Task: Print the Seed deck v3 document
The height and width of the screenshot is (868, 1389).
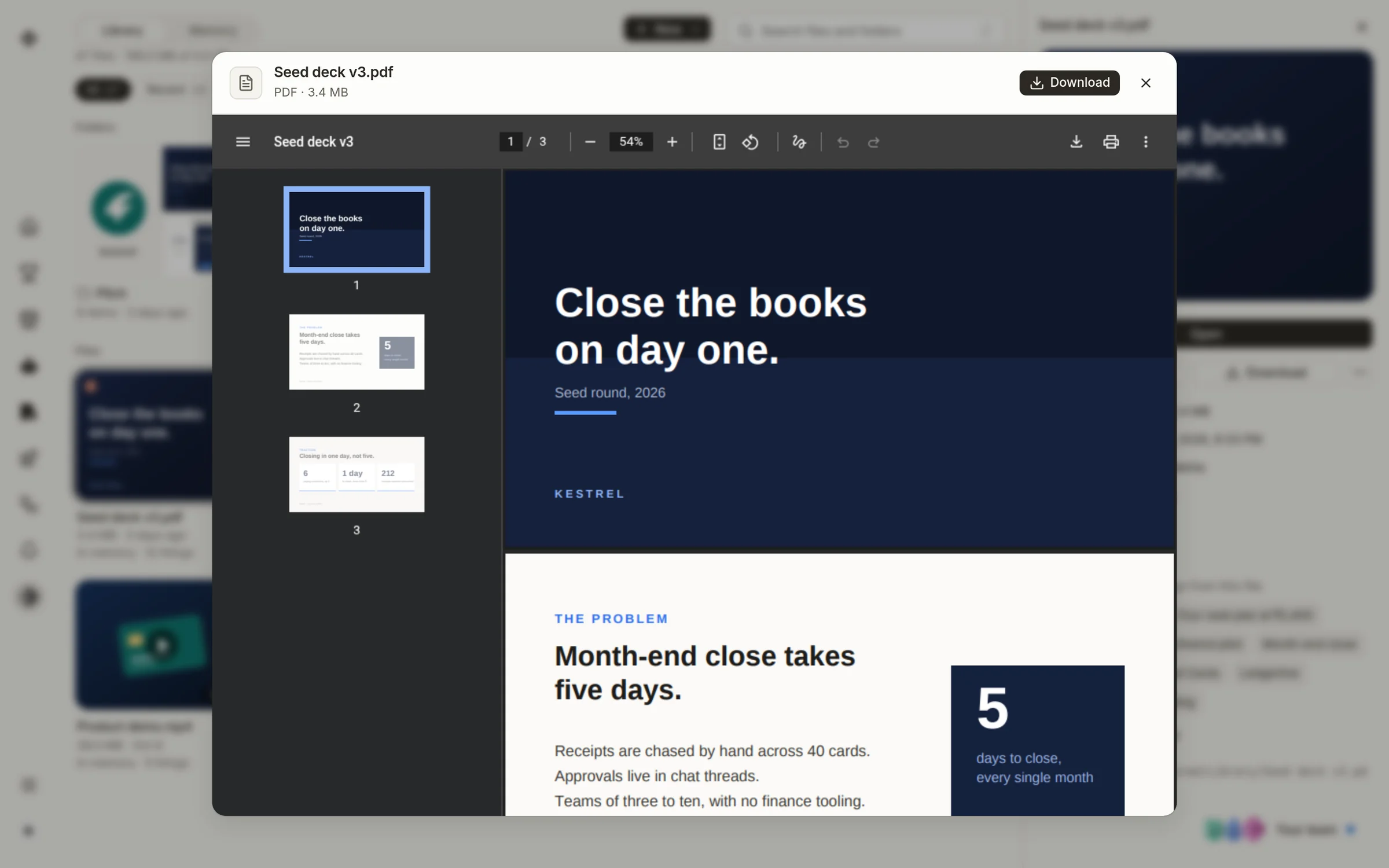Action: pyautogui.click(x=1111, y=142)
